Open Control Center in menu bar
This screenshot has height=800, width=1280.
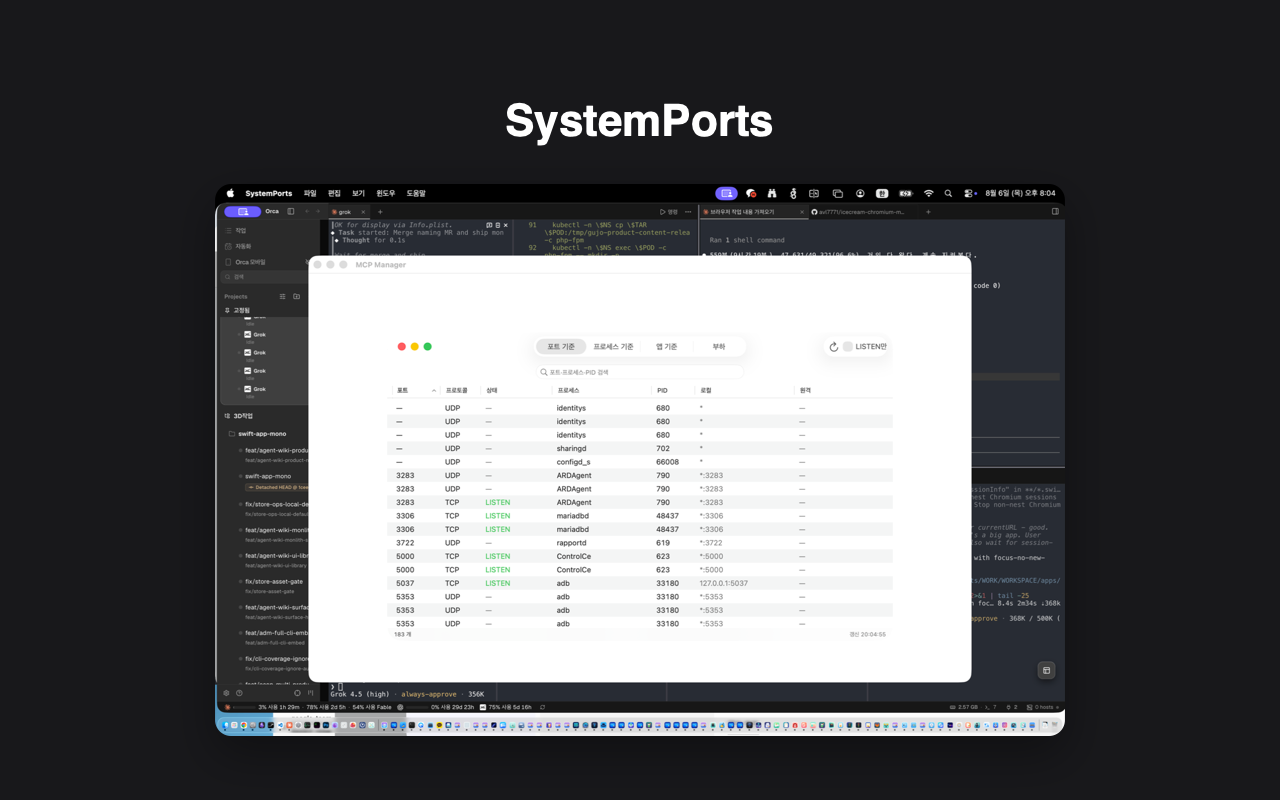click(x=969, y=193)
